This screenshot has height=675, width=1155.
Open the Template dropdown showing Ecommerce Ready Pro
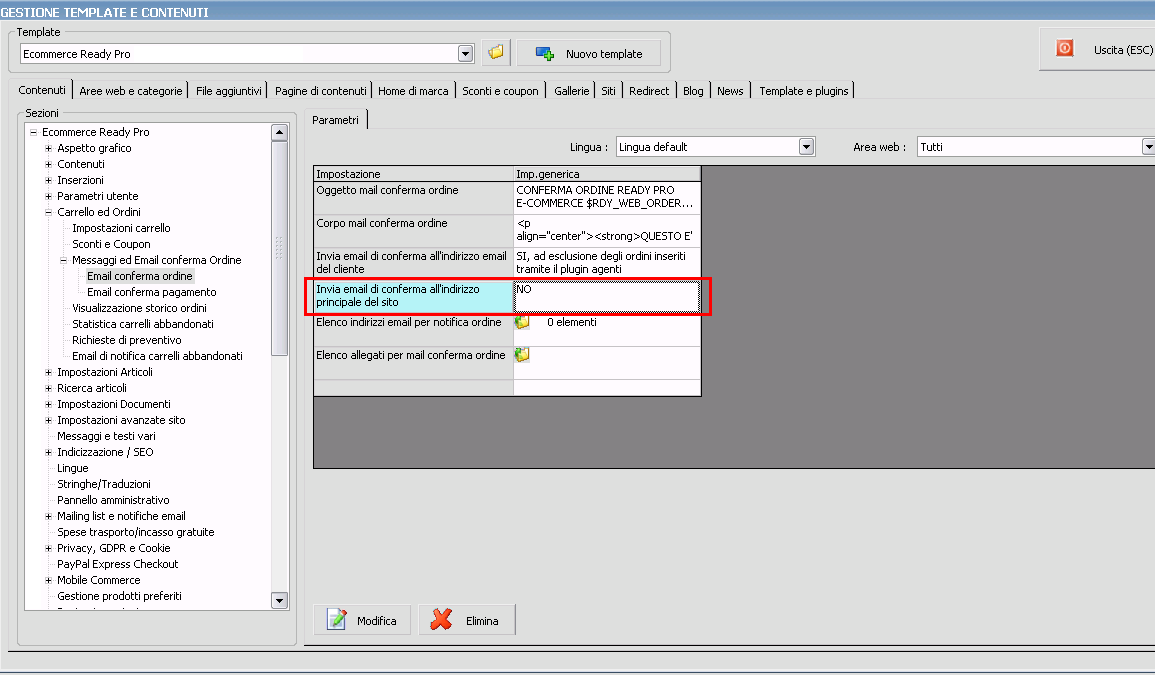465,54
